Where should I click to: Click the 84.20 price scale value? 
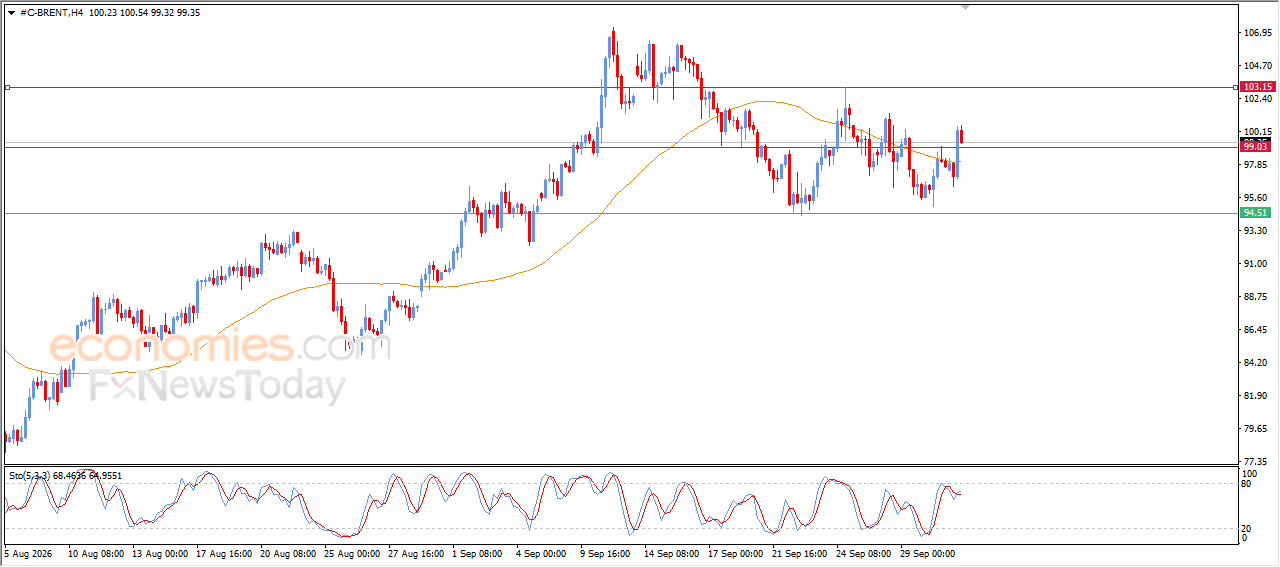pos(1257,363)
